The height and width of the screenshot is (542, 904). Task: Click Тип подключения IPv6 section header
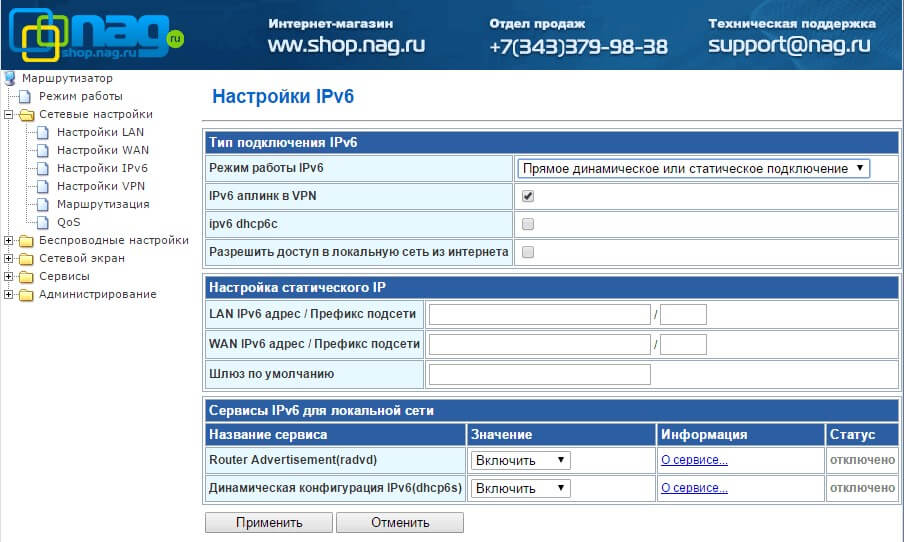(x=552, y=142)
